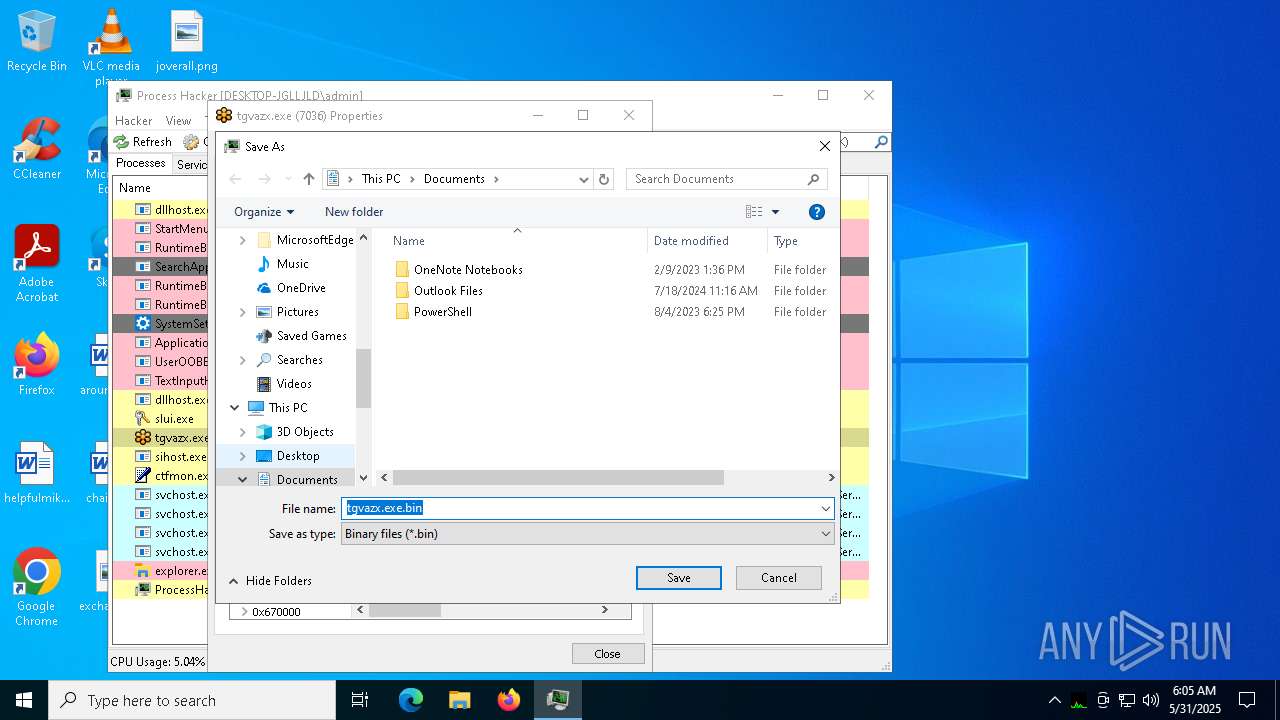This screenshot has height=720, width=1280.
Task: Select Desktop in navigation pane
Action: 298,456
